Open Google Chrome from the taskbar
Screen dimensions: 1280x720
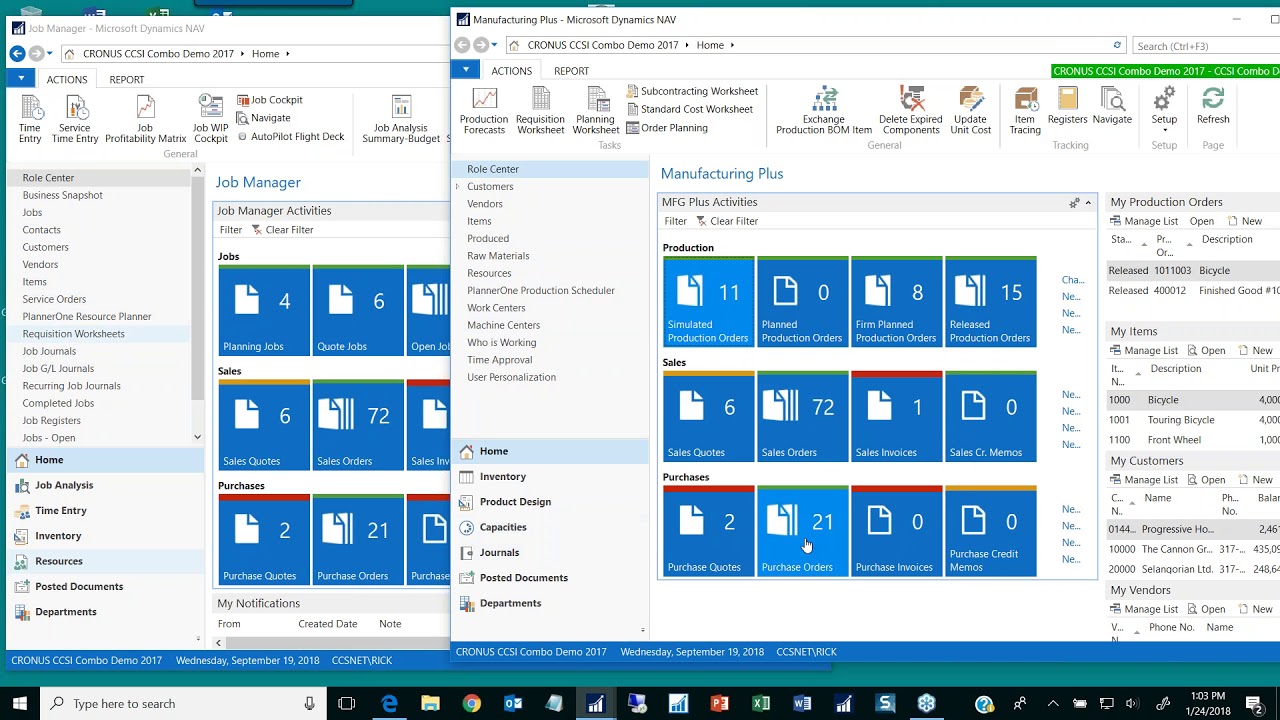pyautogui.click(x=471, y=704)
